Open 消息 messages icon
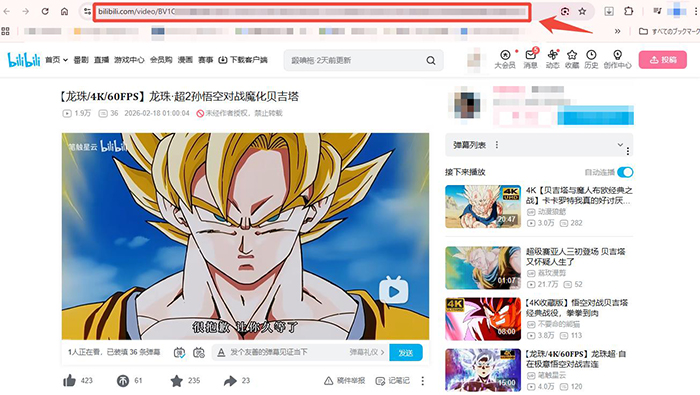This screenshot has width=700, height=395. tap(530, 59)
